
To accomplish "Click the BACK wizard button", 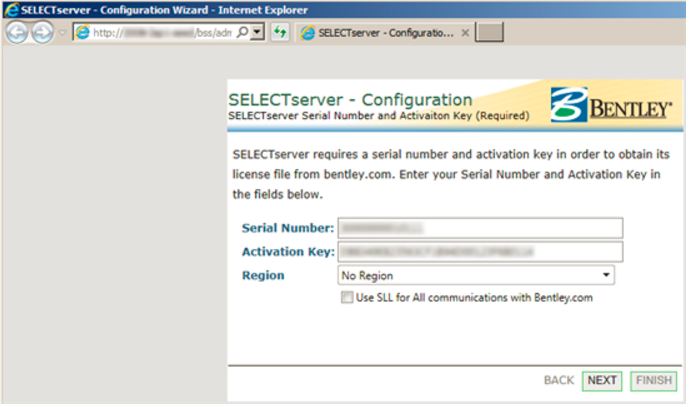I will coord(558,380).
